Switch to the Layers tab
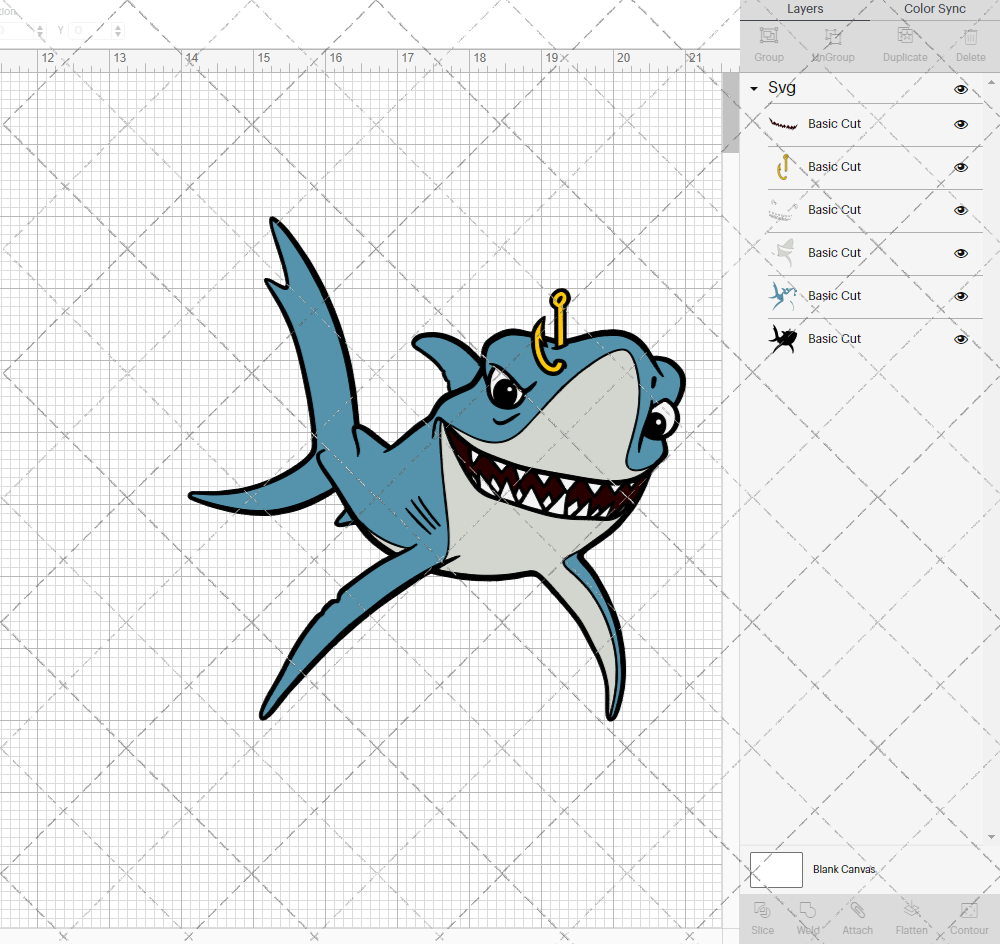The height and width of the screenshot is (944, 1000). (805, 9)
